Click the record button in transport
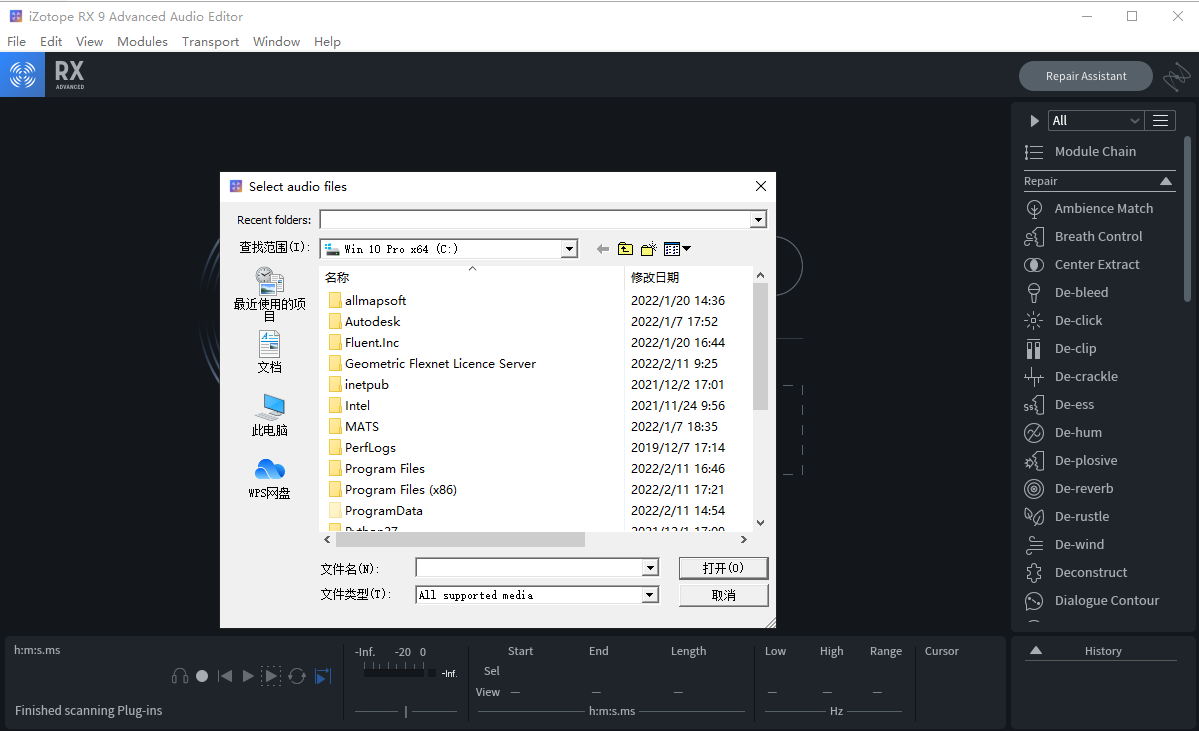The image size is (1199, 731). pos(202,676)
